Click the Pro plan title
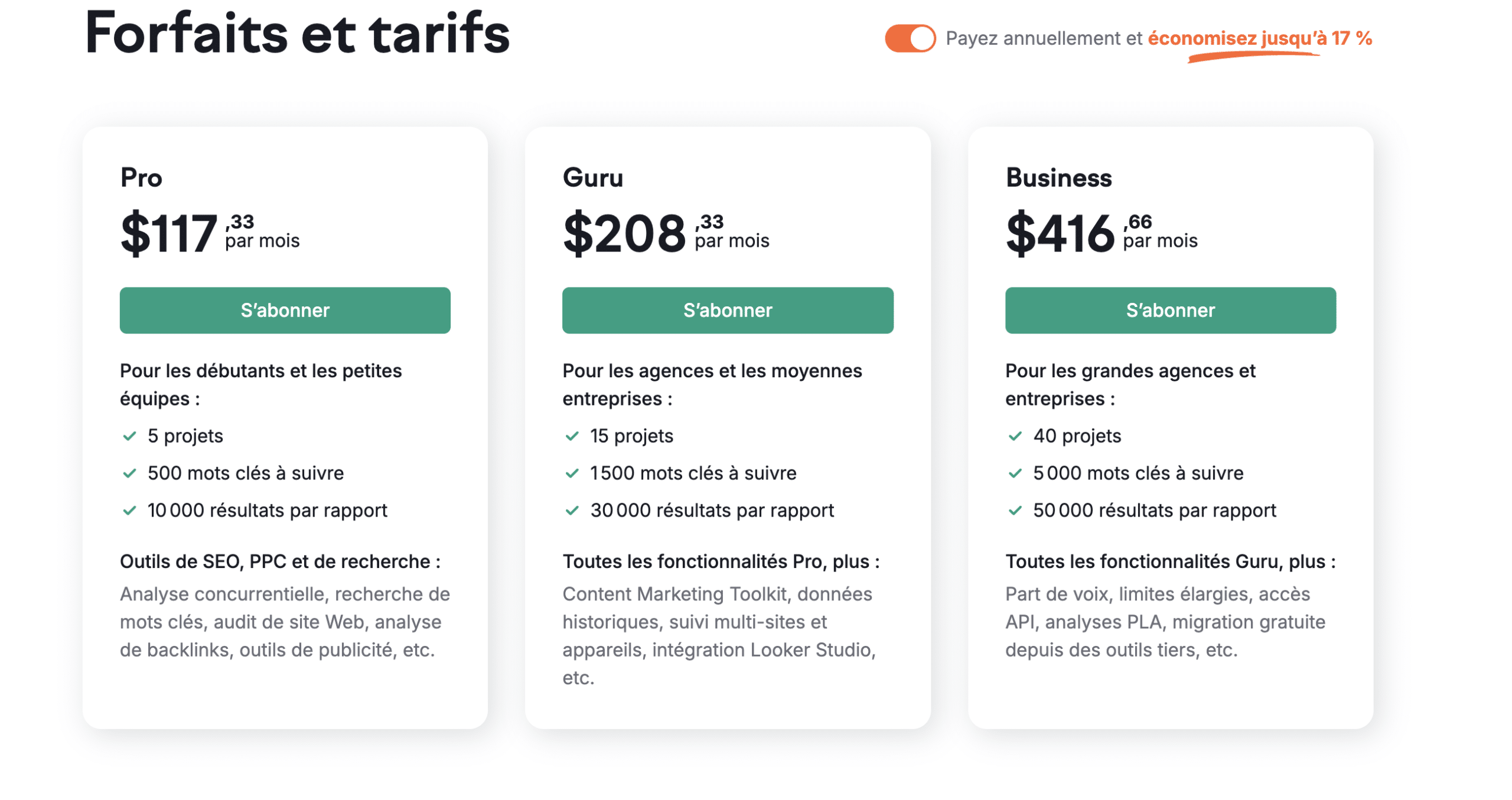Image resolution: width=1512 pixels, height=800 pixels. [141, 178]
